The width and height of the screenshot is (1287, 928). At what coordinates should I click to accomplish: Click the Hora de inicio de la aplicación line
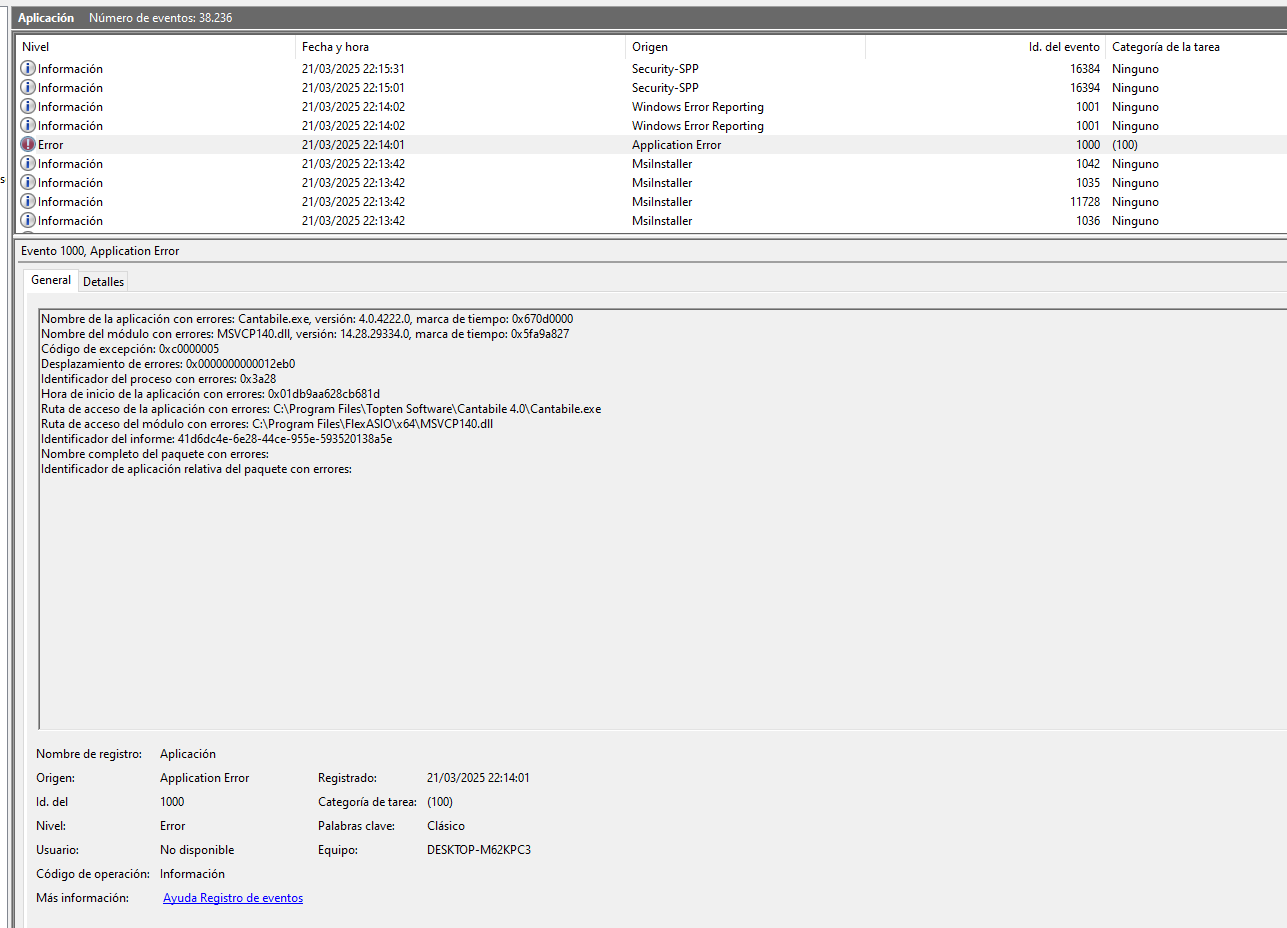(x=210, y=394)
